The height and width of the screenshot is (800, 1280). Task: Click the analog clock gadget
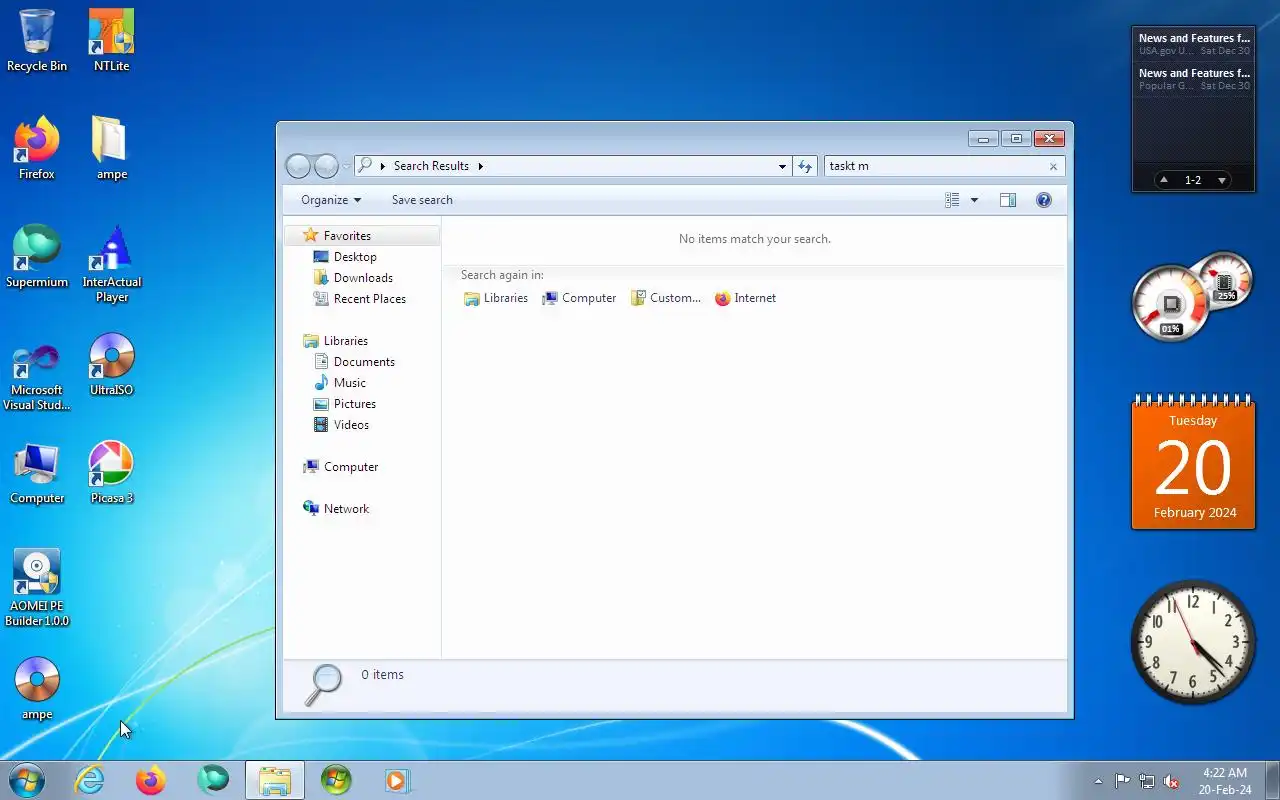click(x=1193, y=641)
